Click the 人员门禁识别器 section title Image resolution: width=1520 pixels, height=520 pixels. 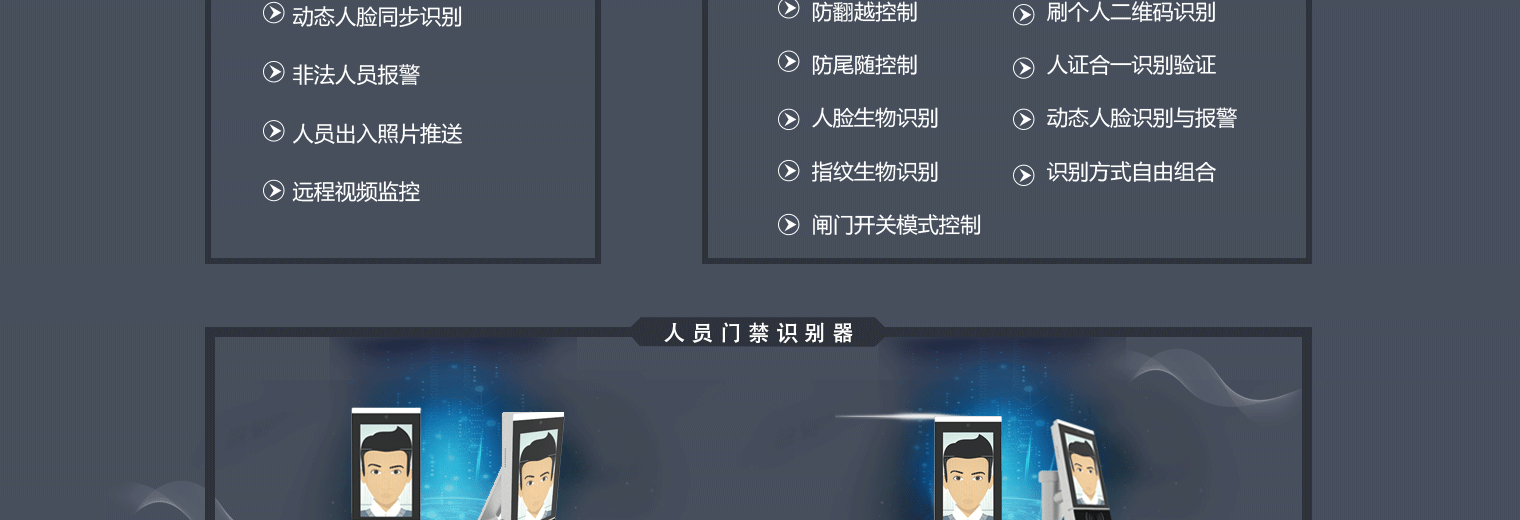click(759, 333)
